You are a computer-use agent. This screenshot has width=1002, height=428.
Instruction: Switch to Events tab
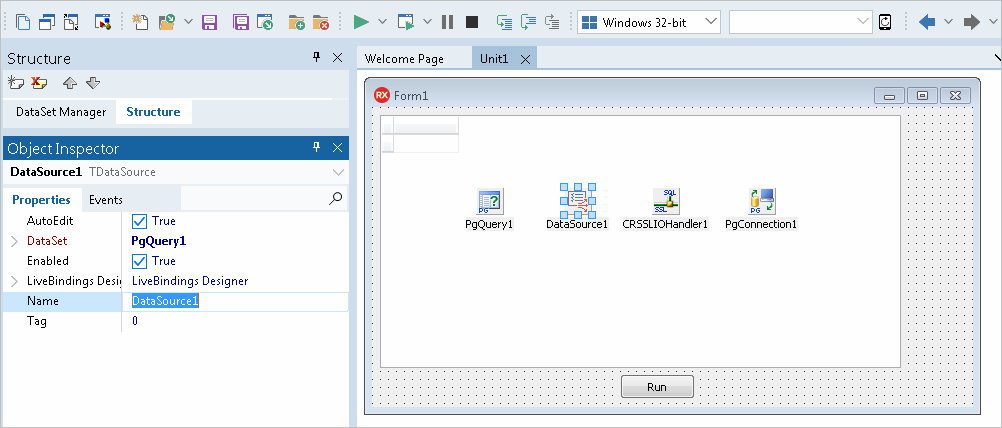tap(105, 200)
